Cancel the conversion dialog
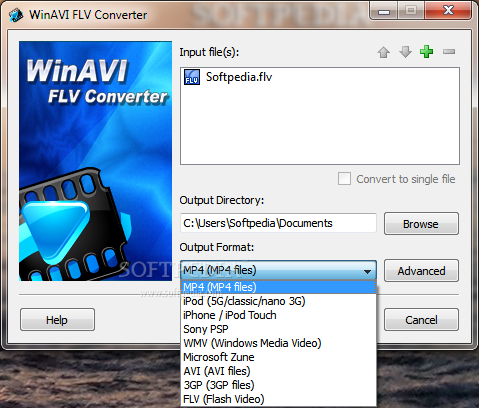Image resolution: width=479 pixels, height=408 pixels. tap(421, 320)
